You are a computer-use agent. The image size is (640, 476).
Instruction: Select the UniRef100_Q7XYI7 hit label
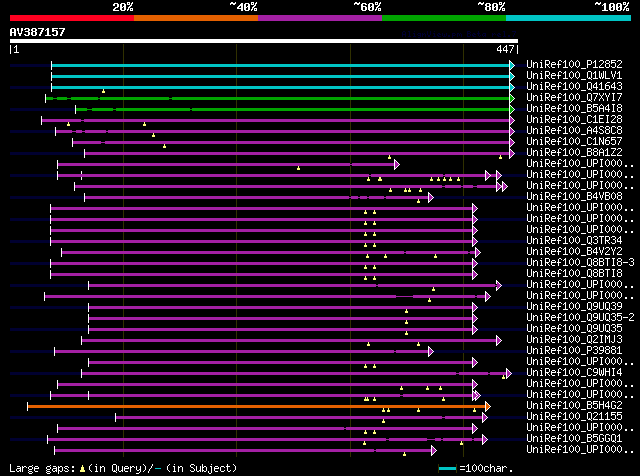click(574, 98)
